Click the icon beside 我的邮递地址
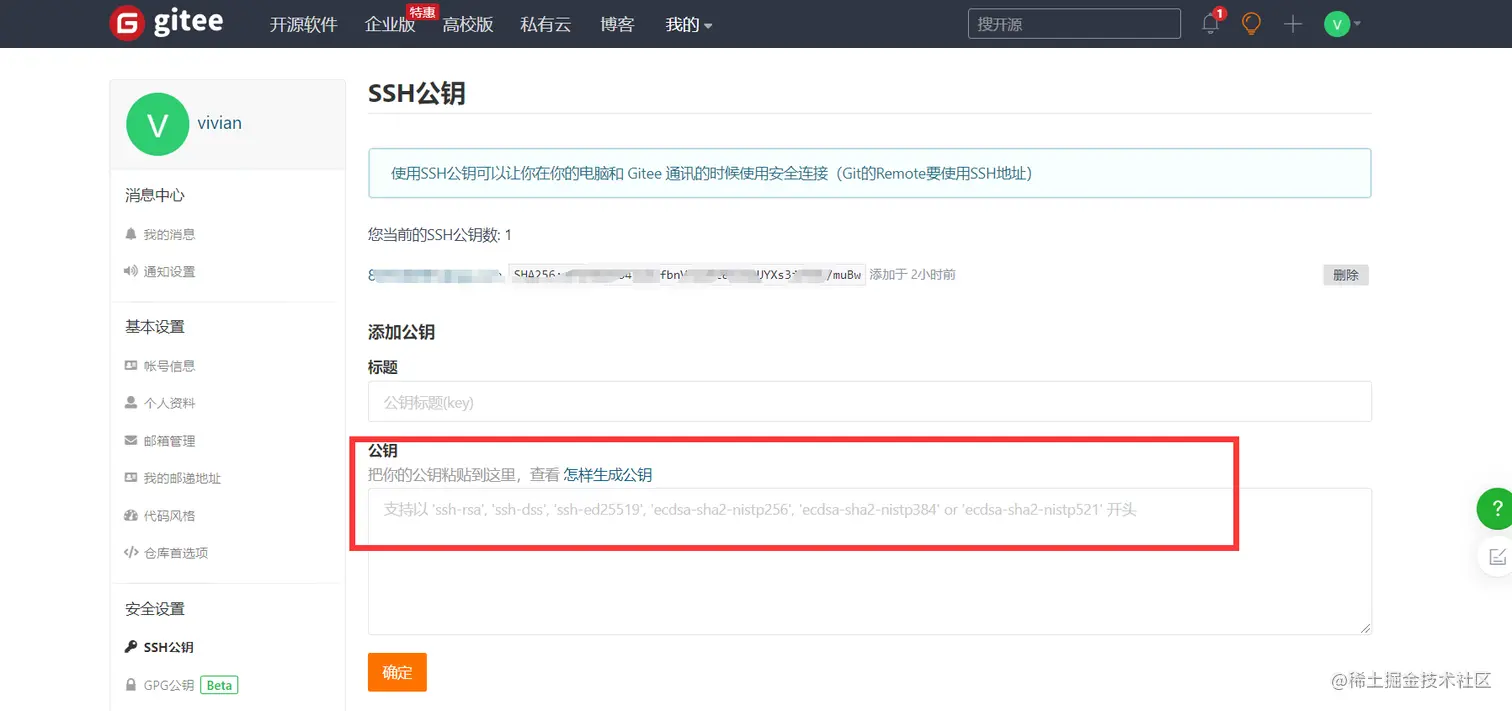 (130, 478)
